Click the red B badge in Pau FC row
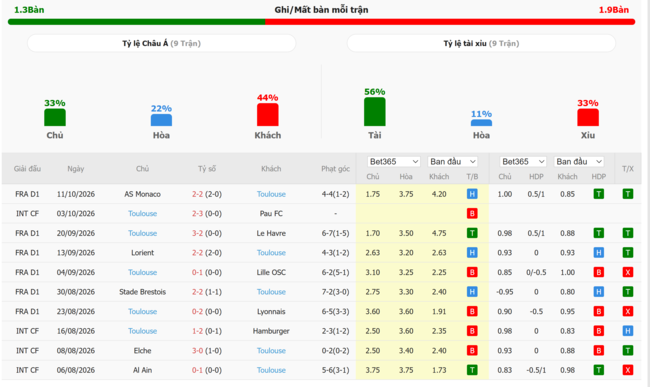The width and height of the screenshot is (650, 387). click(472, 213)
